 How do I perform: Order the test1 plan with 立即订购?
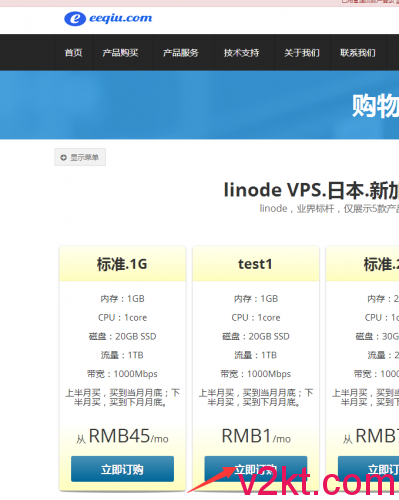click(256, 469)
